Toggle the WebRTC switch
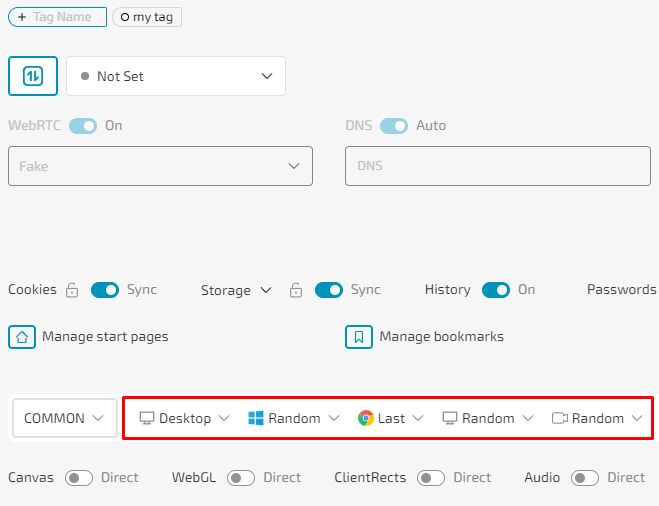The height and width of the screenshot is (506, 659). tap(83, 126)
